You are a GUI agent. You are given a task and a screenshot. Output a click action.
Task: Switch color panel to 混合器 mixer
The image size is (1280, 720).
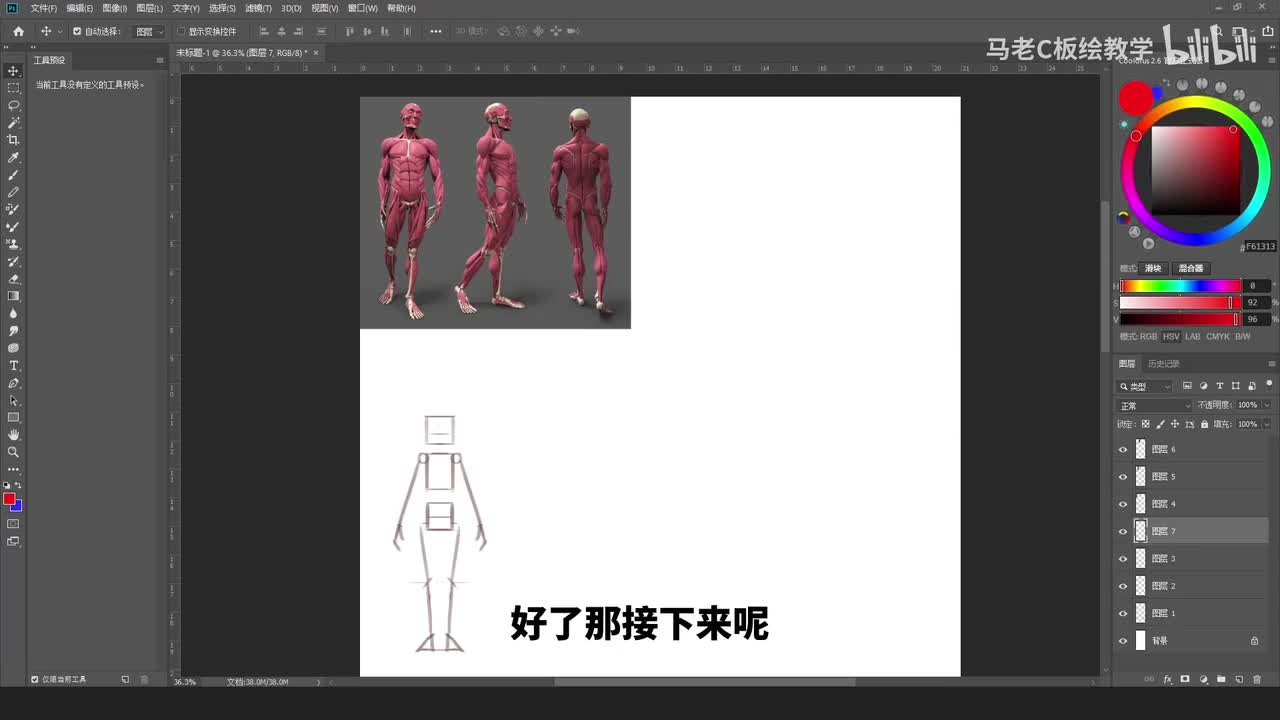pos(1190,268)
